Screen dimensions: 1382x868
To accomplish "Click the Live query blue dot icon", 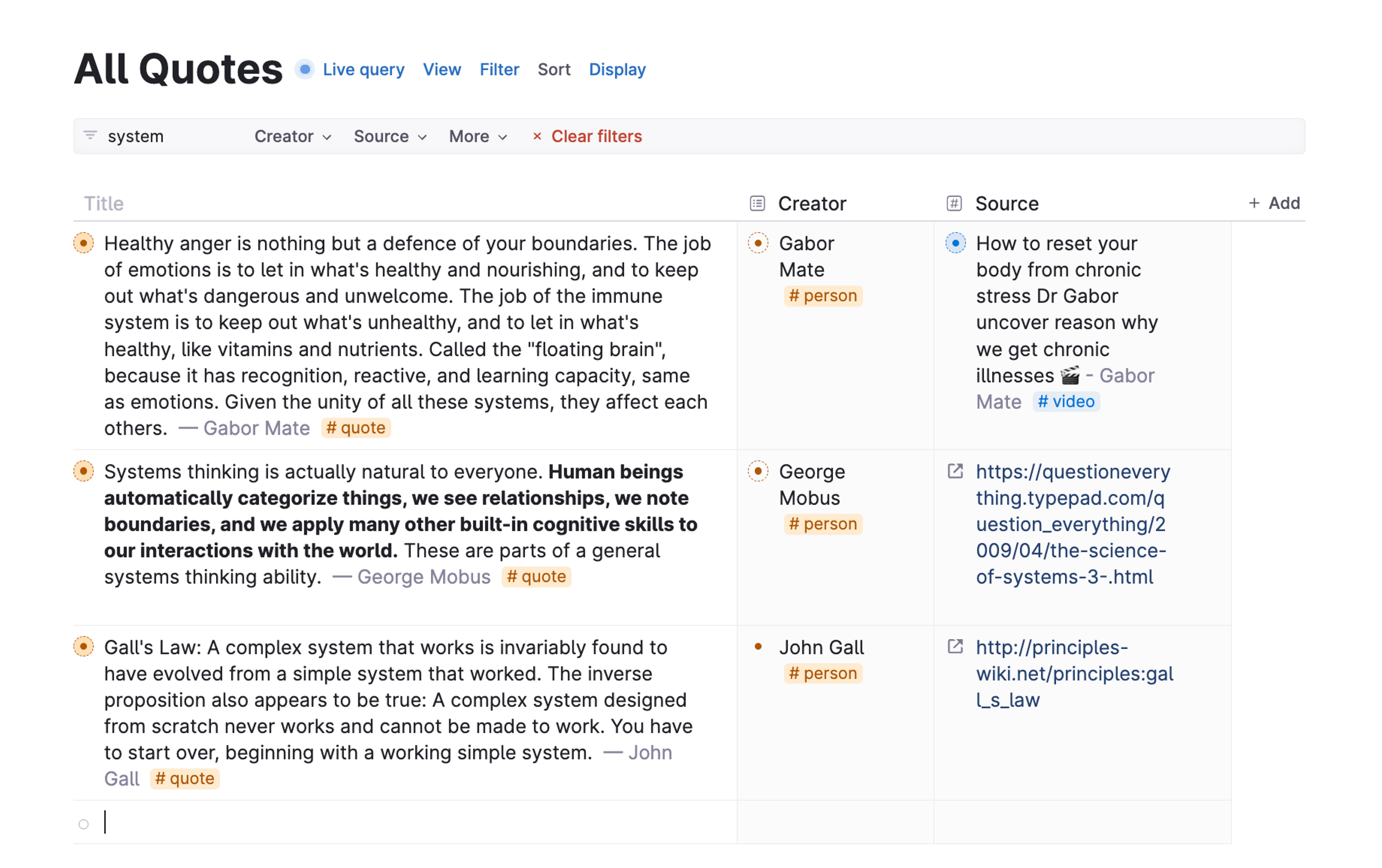I will pyautogui.click(x=305, y=69).
